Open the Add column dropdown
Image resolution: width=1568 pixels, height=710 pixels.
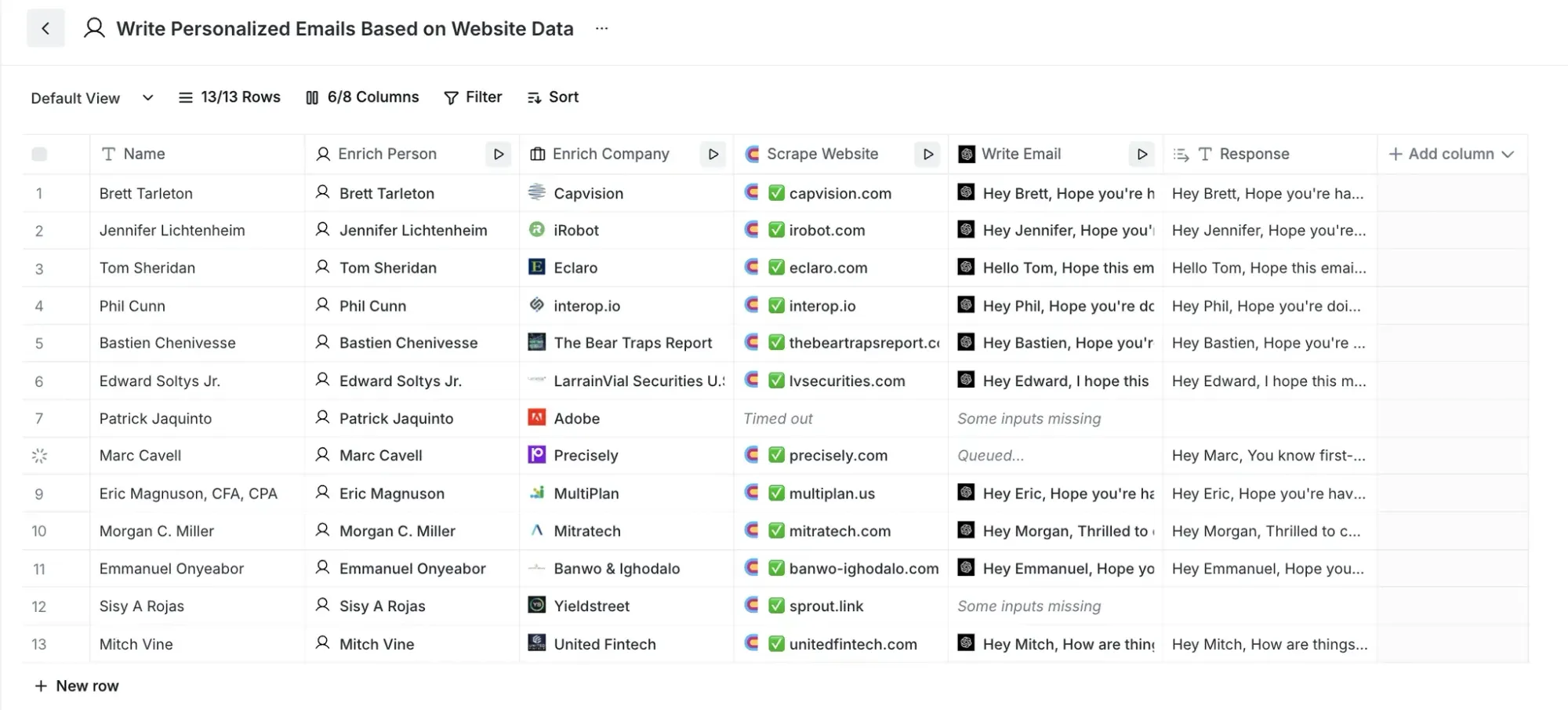(1450, 155)
